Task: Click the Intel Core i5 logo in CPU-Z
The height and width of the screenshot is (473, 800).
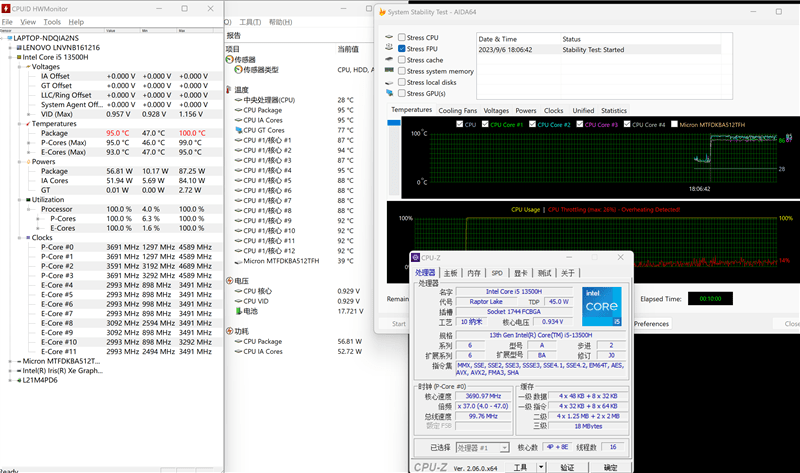Action: point(602,306)
